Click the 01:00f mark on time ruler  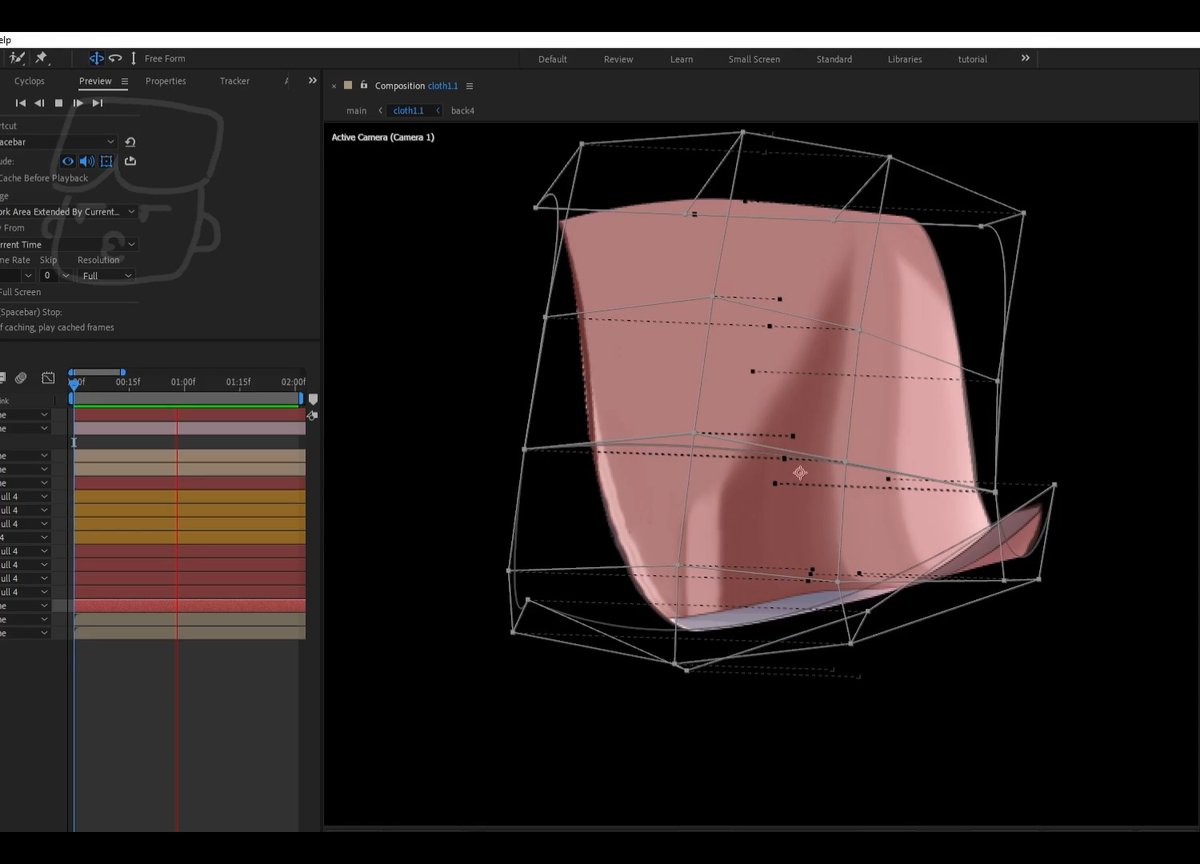183,382
